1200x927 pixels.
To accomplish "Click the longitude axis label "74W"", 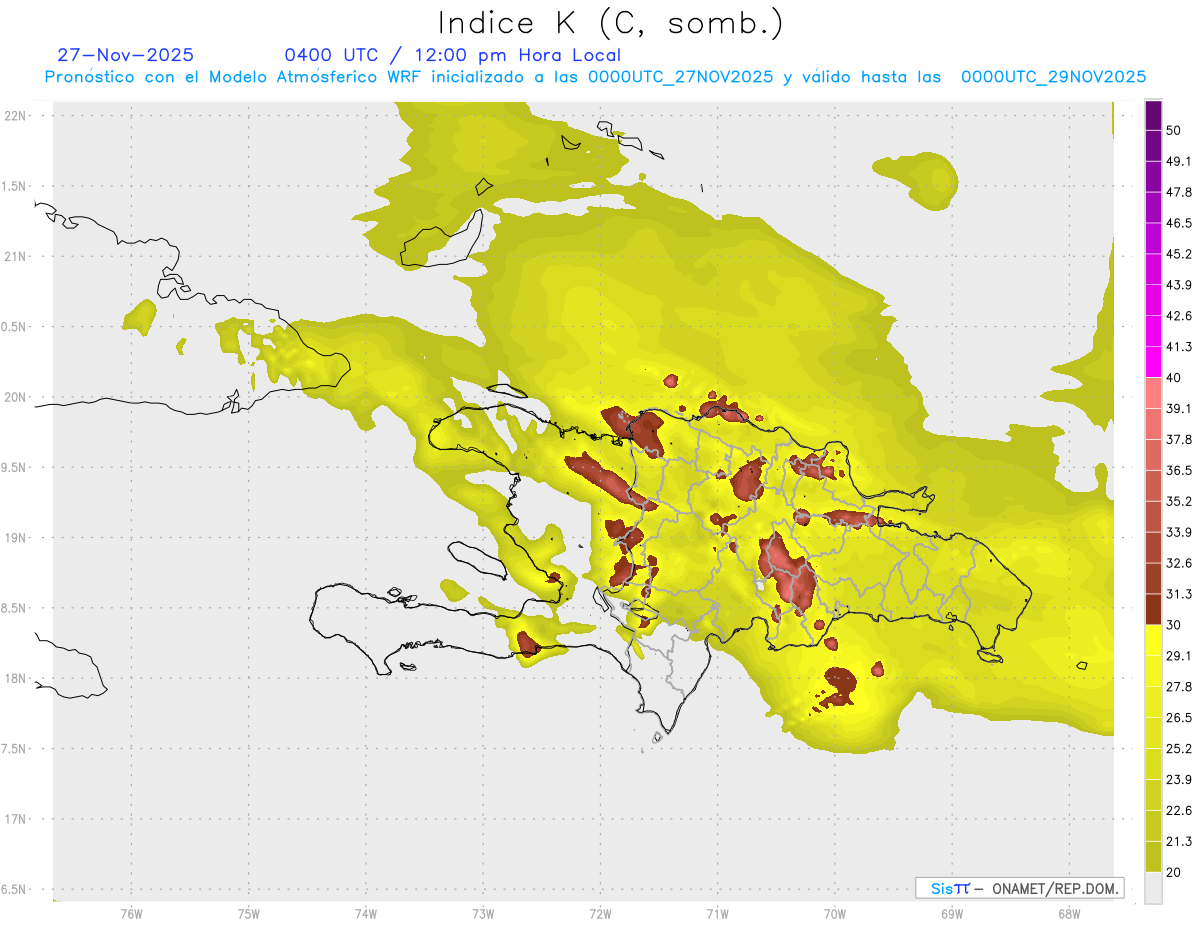I will tap(365, 913).
